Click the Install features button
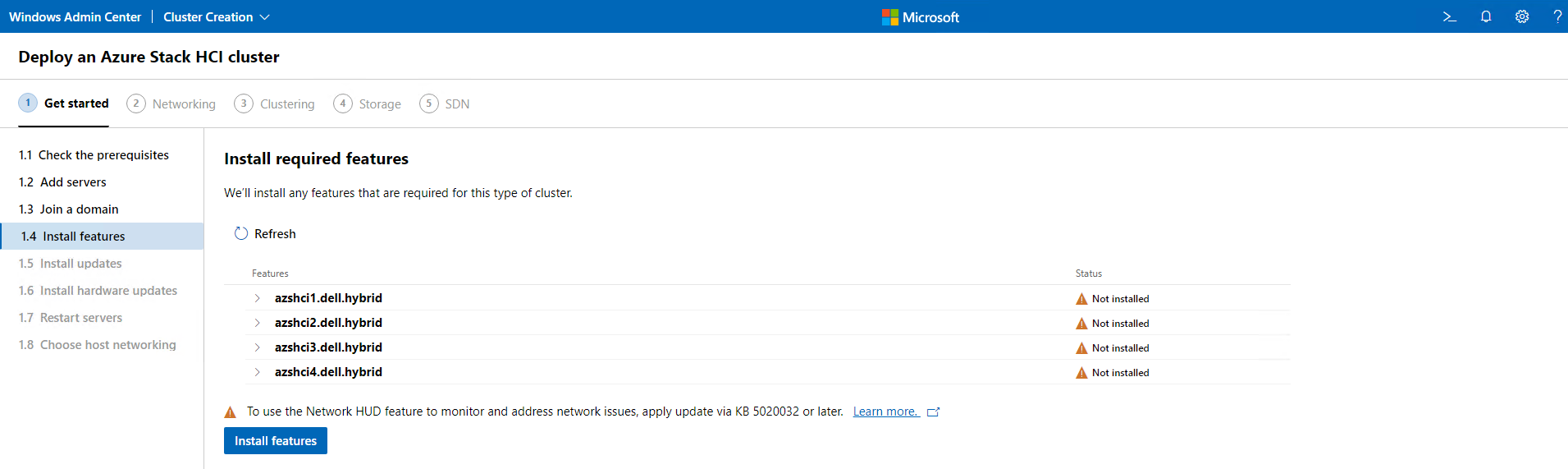Viewport: 1568px width, 469px height. tap(275, 441)
